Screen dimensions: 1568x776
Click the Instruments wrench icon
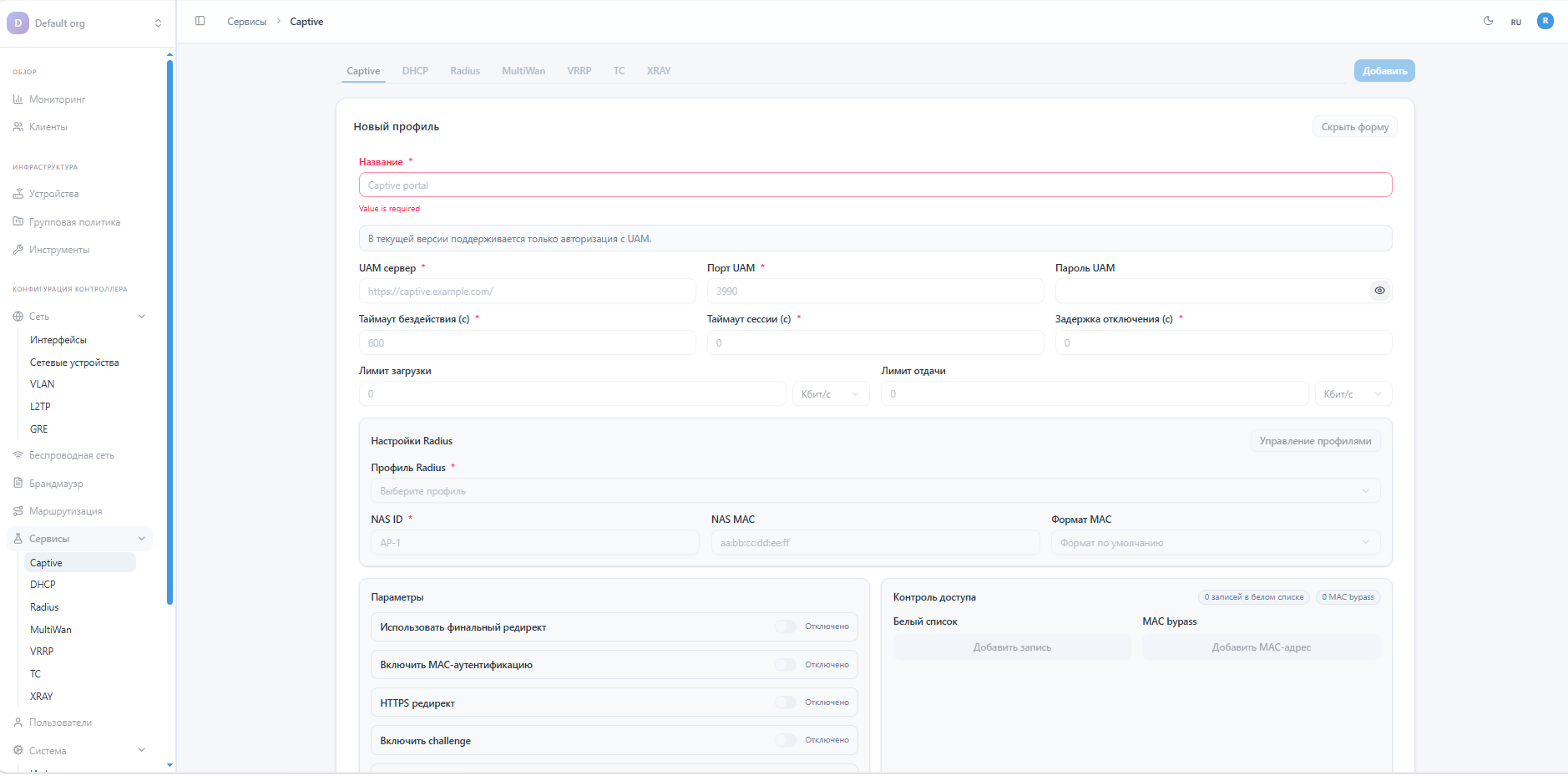coord(18,250)
